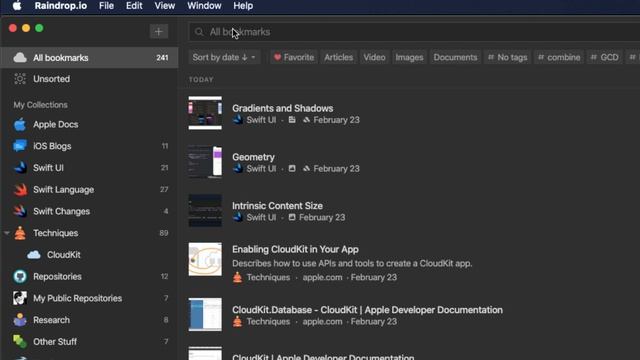This screenshot has height=360, width=640.
Task: Click the CloudKit cloud icon
Action: (x=34, y=255)
